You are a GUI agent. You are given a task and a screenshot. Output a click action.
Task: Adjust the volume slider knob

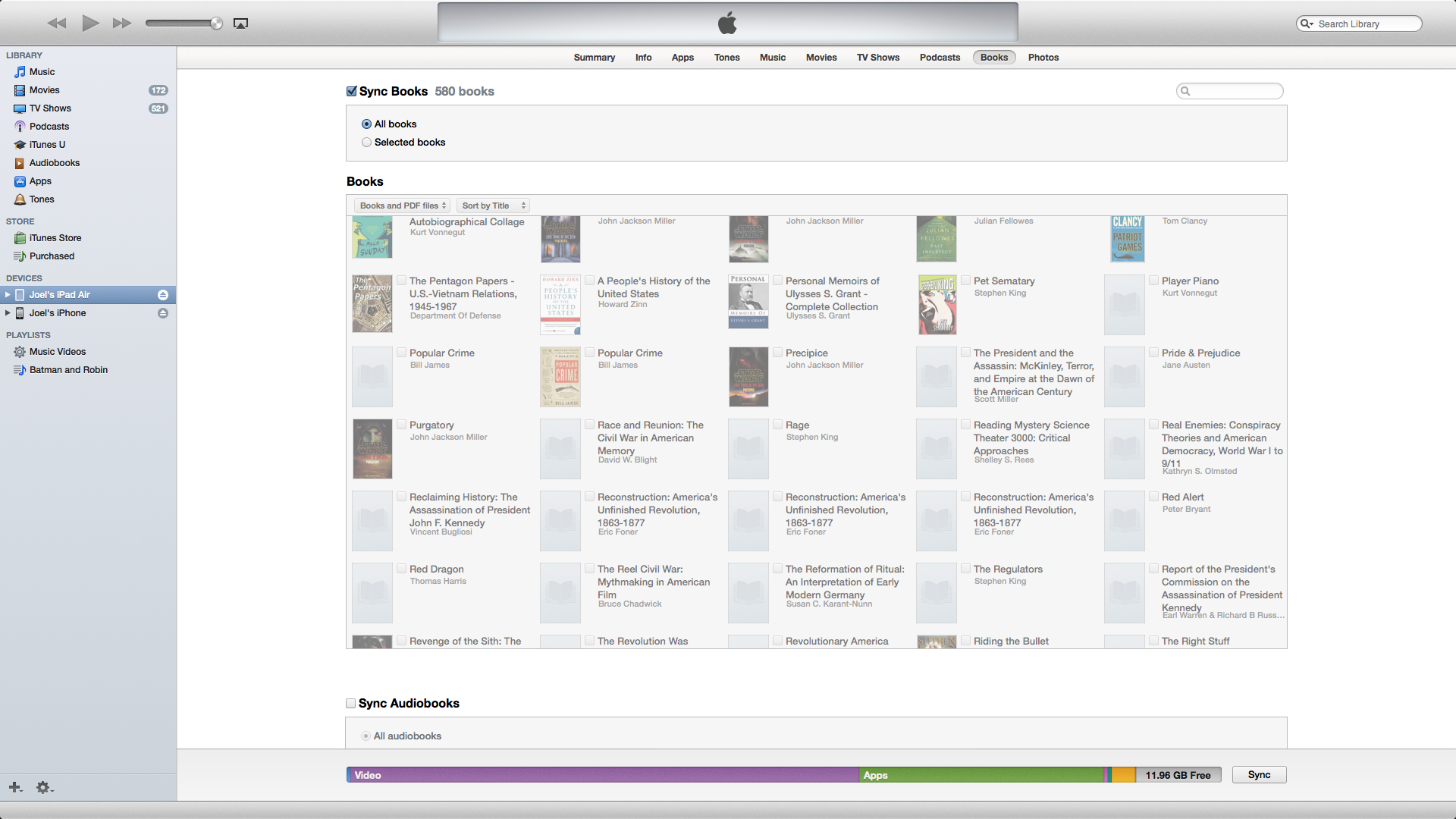(x=217, y=24)
